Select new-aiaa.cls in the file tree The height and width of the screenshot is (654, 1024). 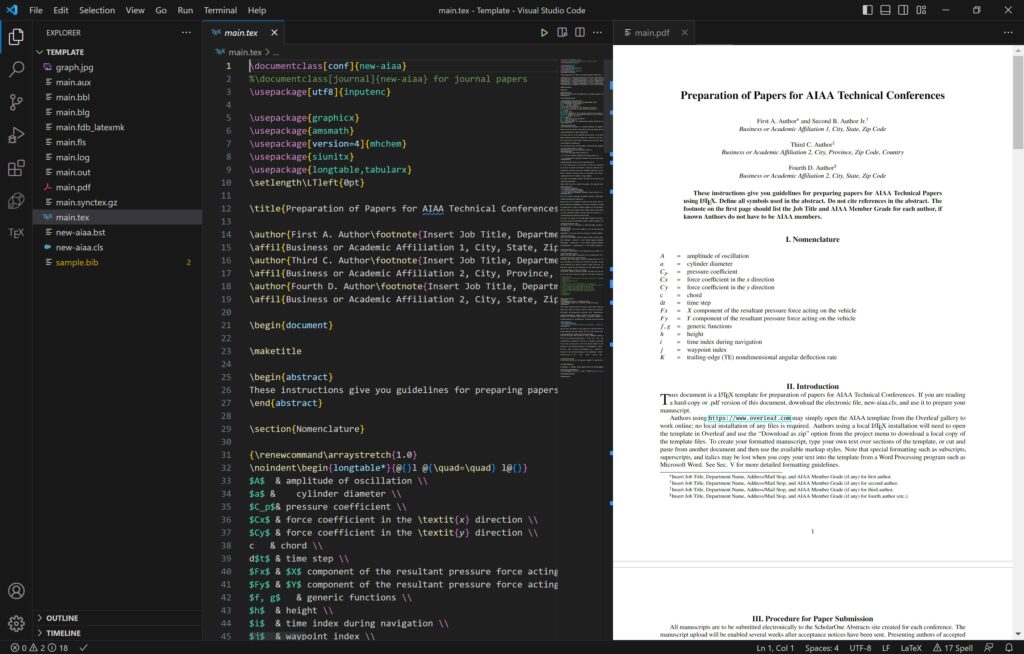pyautogui.click(x=80, y=246)
